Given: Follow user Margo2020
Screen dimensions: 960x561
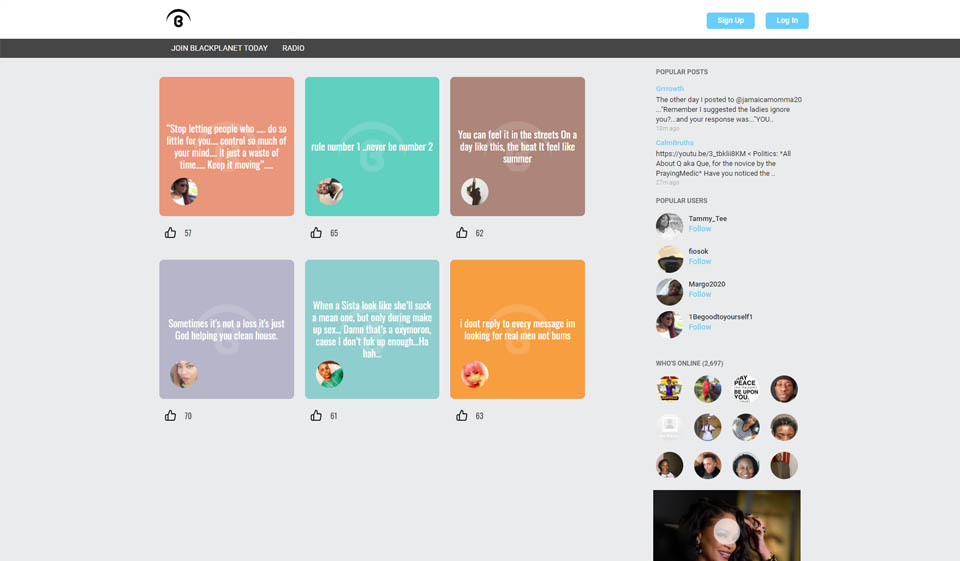Looking at the screenshot, I should pos(700,295).
